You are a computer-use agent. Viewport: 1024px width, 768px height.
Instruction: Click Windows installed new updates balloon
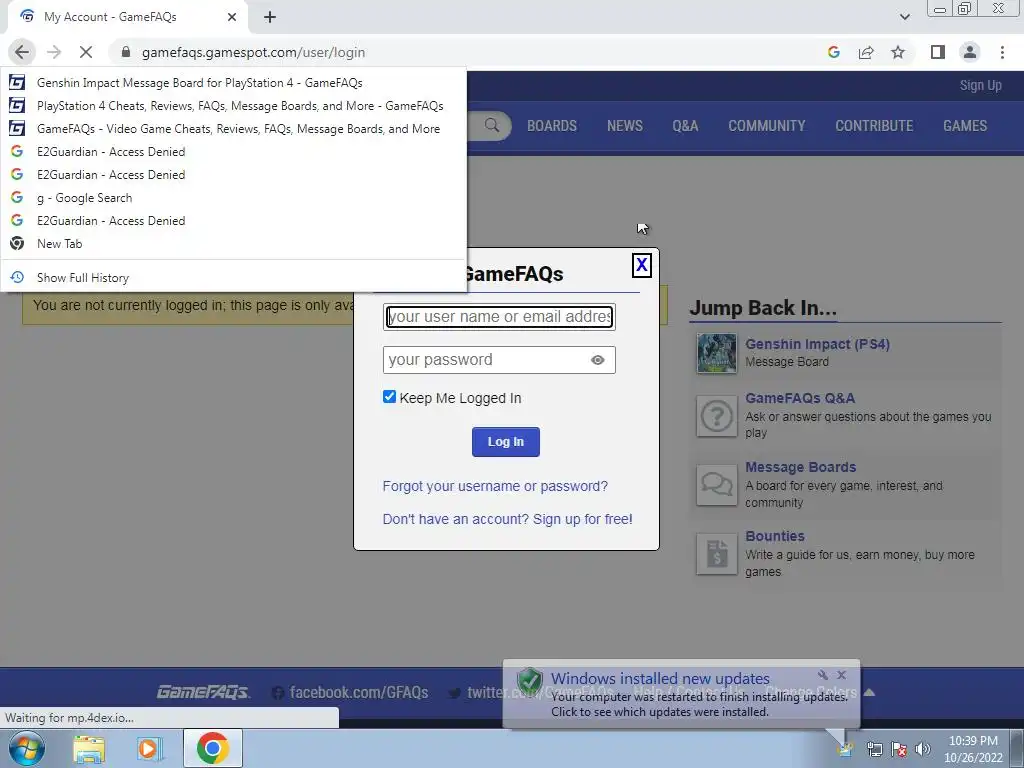click(681, 694)
